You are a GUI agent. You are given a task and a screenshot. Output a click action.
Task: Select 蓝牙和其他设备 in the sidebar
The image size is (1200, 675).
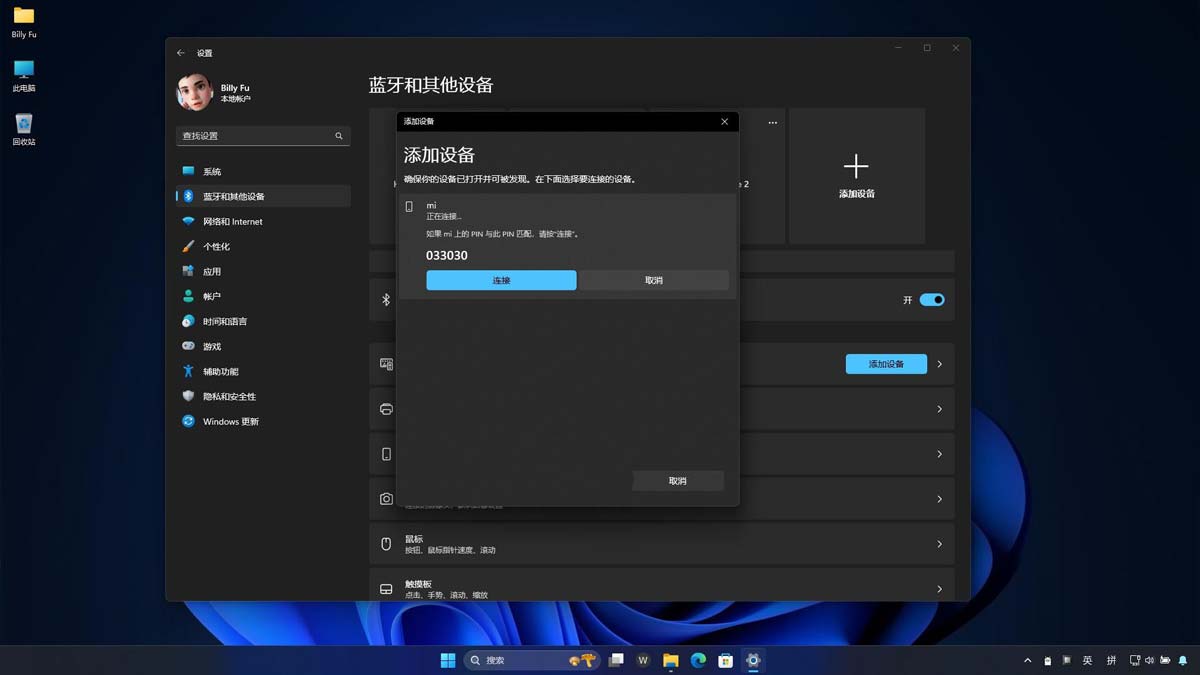tap(230, 196)
